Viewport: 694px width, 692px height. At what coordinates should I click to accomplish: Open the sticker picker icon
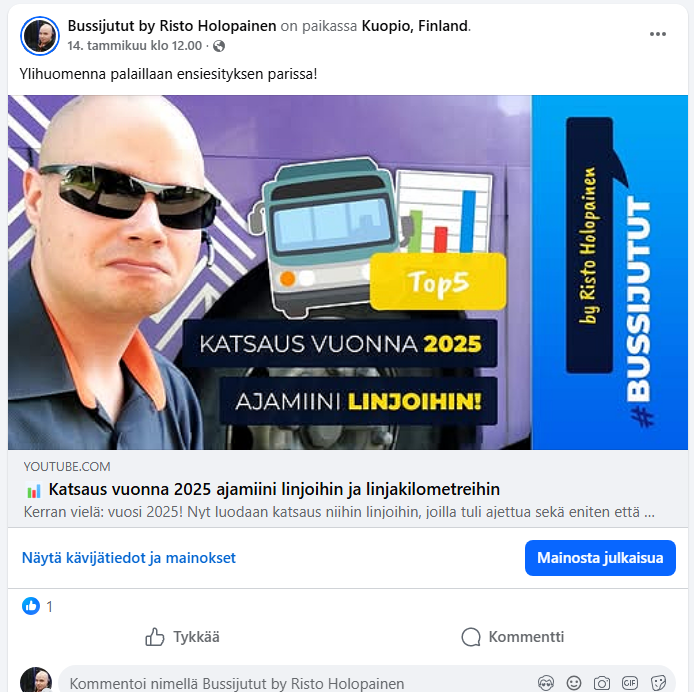tap(658, 683)
